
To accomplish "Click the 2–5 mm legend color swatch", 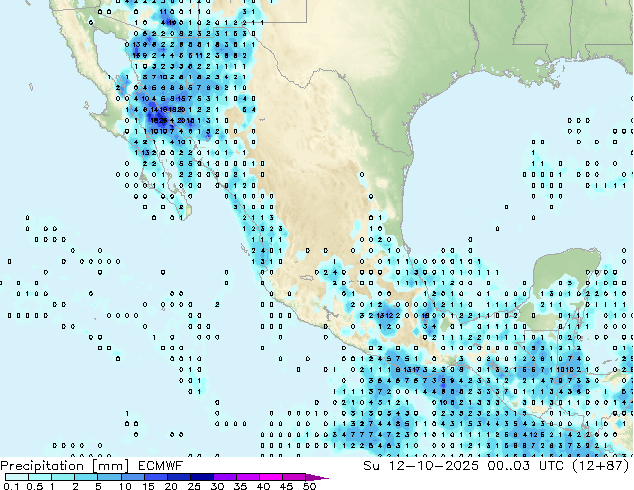I will click(86, 477).
